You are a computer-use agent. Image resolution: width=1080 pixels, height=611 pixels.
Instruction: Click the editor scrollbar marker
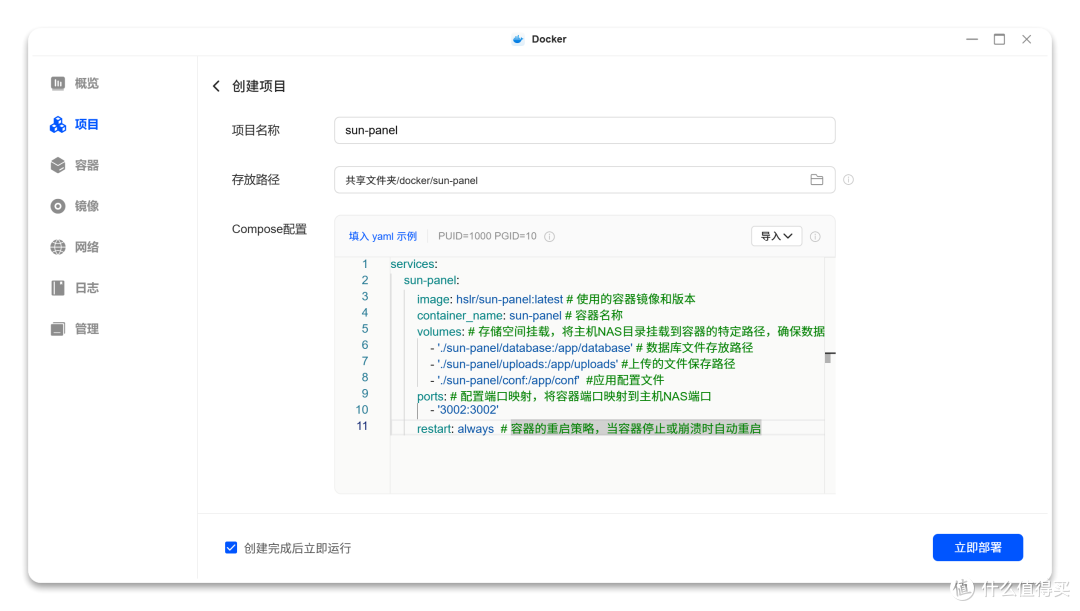click(x=829, y=358)
